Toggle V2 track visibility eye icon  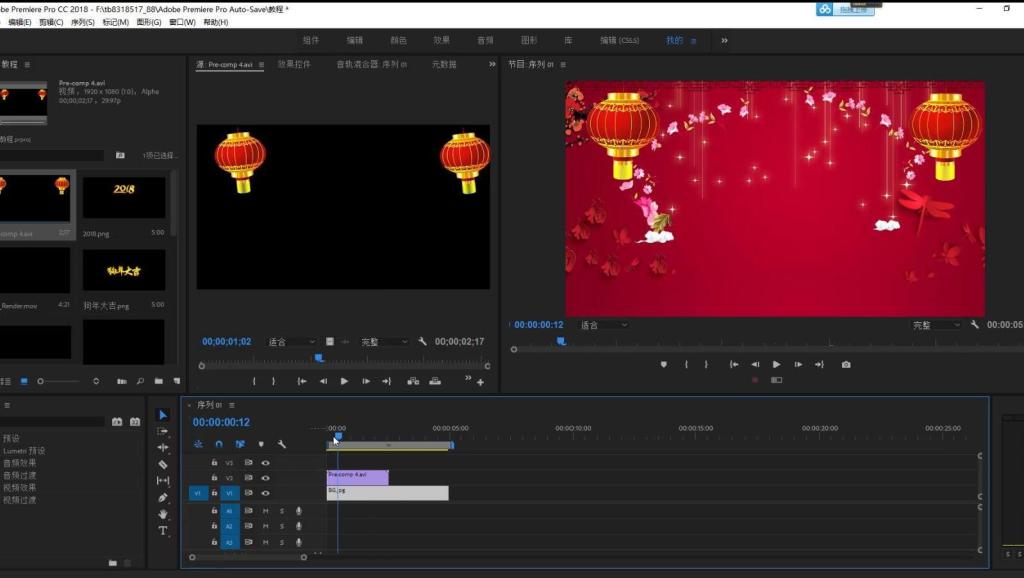[x=265, y=478]
